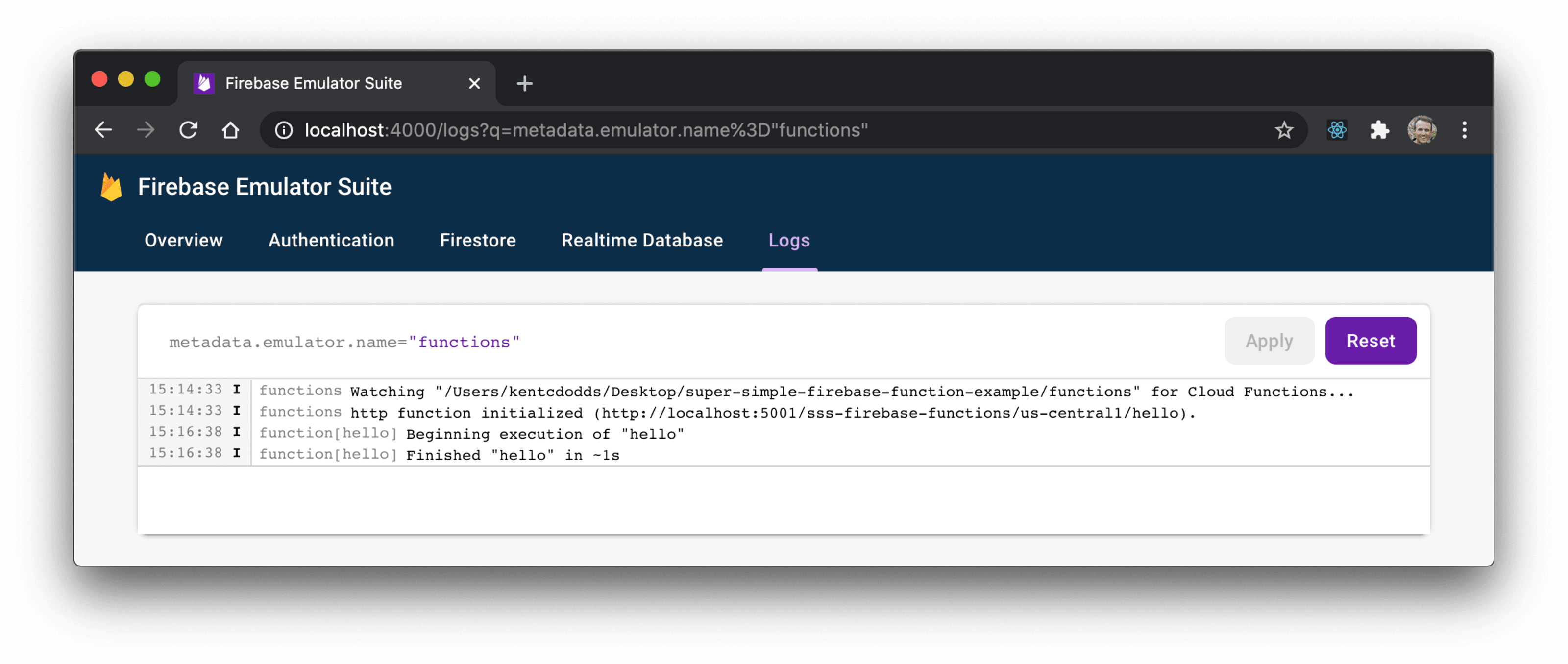Select the "Beginning execution of hello" log line
The image size is (1568, 664).
tap(784, 433)
